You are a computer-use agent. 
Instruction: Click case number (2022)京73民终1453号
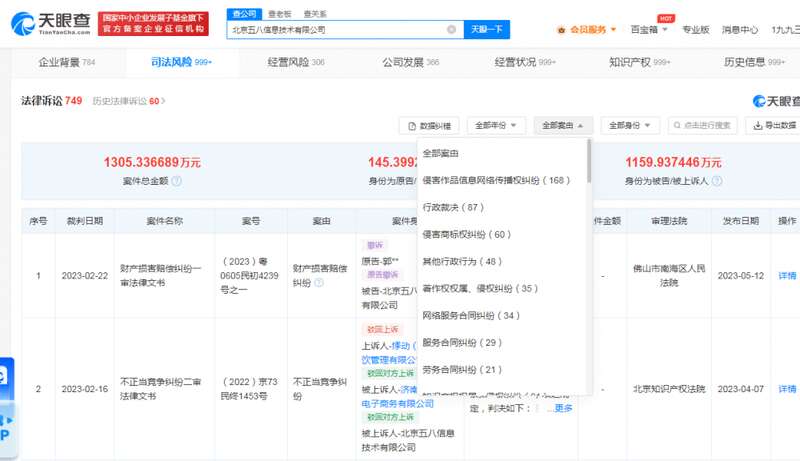(x=249, y=389)
